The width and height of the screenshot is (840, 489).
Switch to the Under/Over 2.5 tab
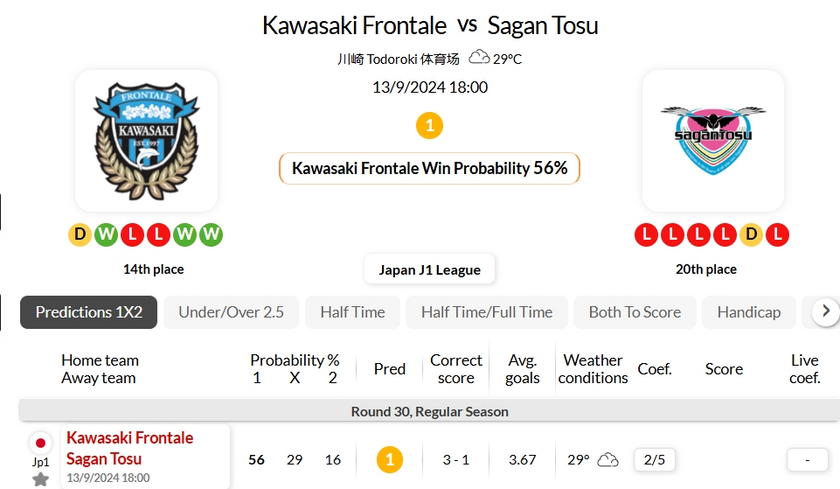pos(231,312)
